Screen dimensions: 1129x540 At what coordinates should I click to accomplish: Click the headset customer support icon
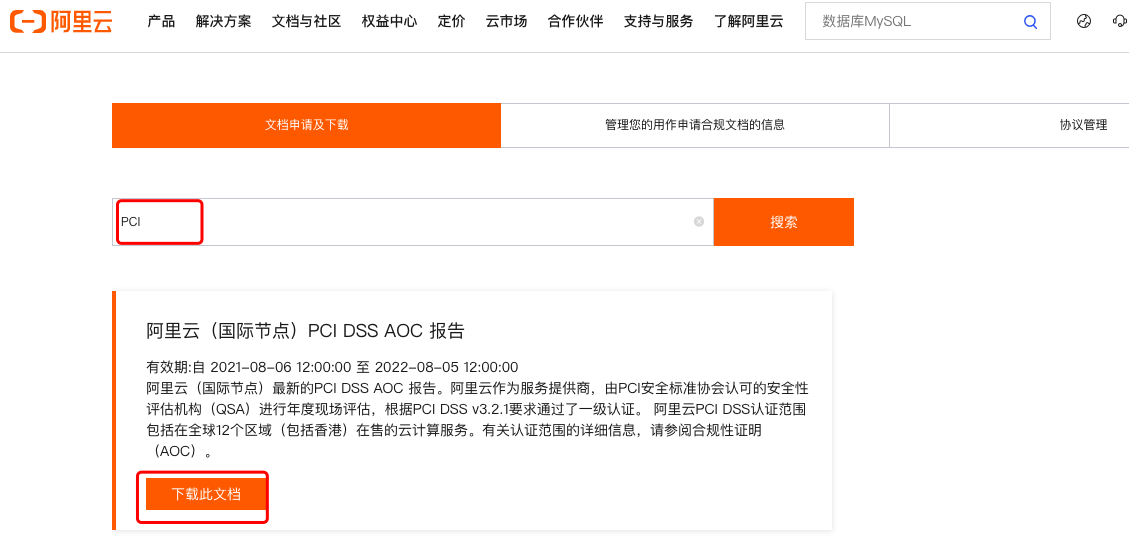[x=1120, y=21]
